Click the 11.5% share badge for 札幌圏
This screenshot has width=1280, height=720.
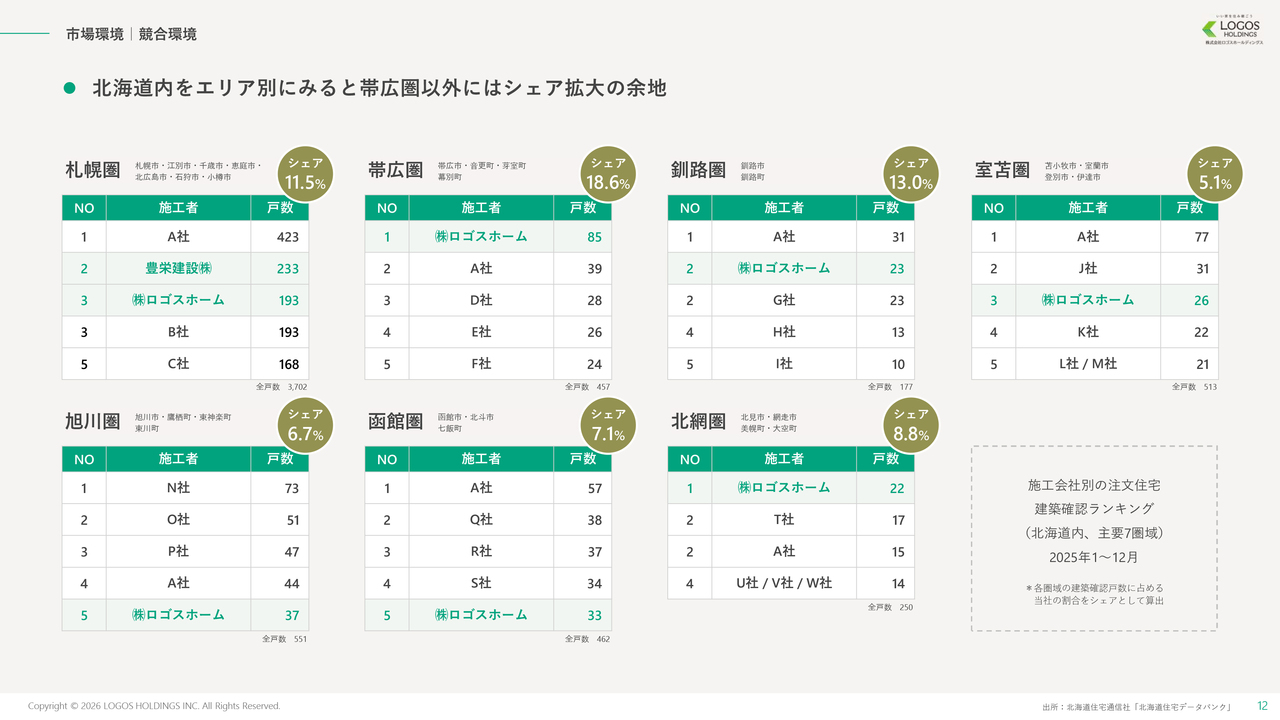305,173
